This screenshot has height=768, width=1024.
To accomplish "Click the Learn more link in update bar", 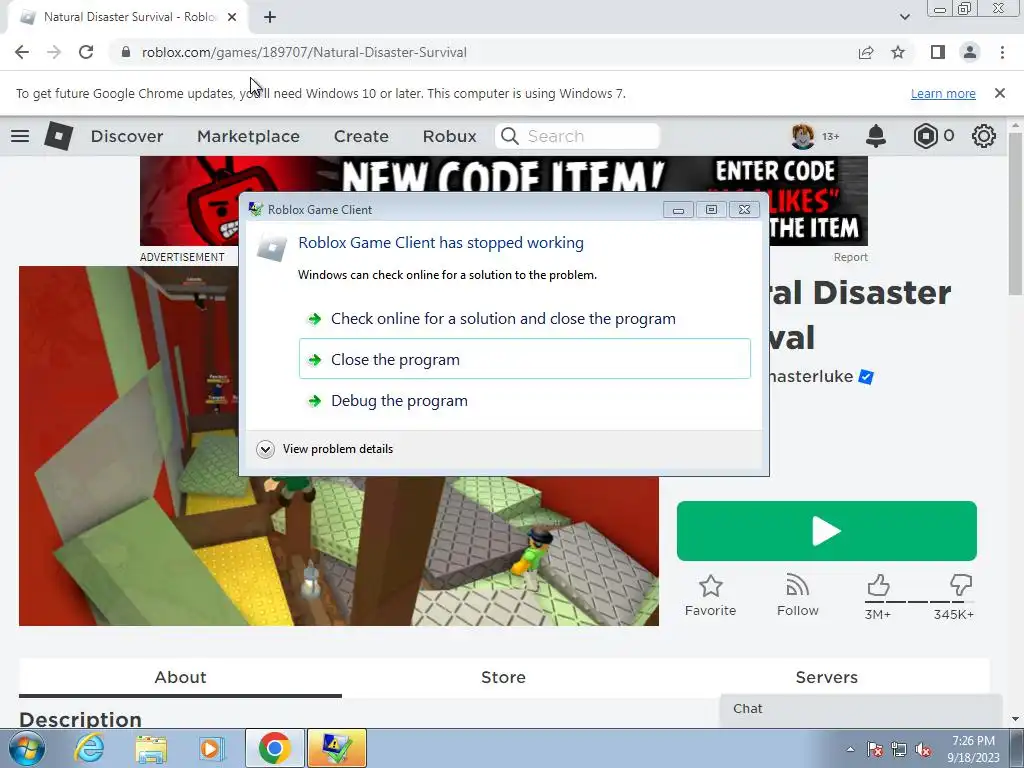I will click(943, 93).
